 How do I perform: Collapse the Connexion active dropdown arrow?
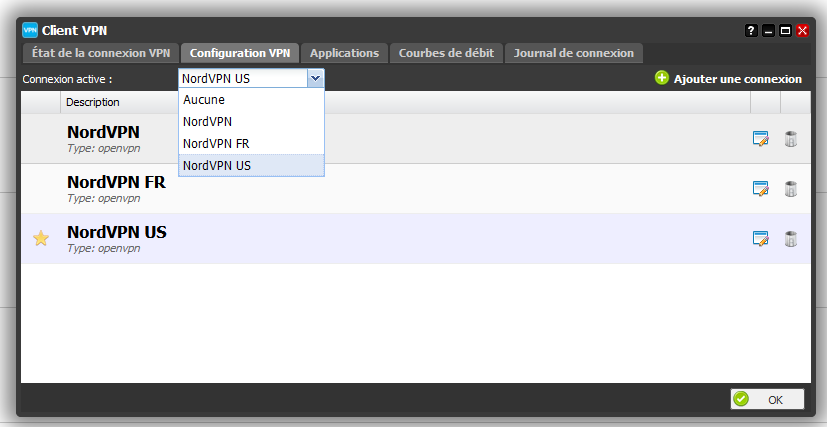pos(315,79)
